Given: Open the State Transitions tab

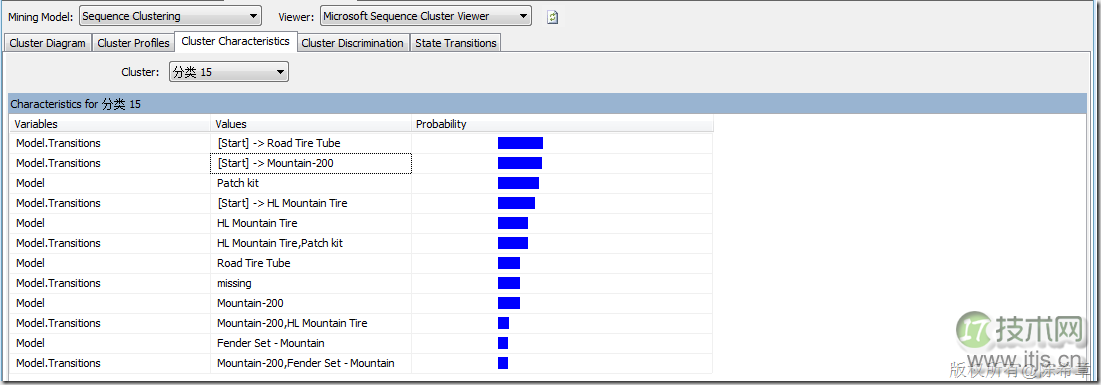Looking at the screenshot, I should click(x=456, y=43).
